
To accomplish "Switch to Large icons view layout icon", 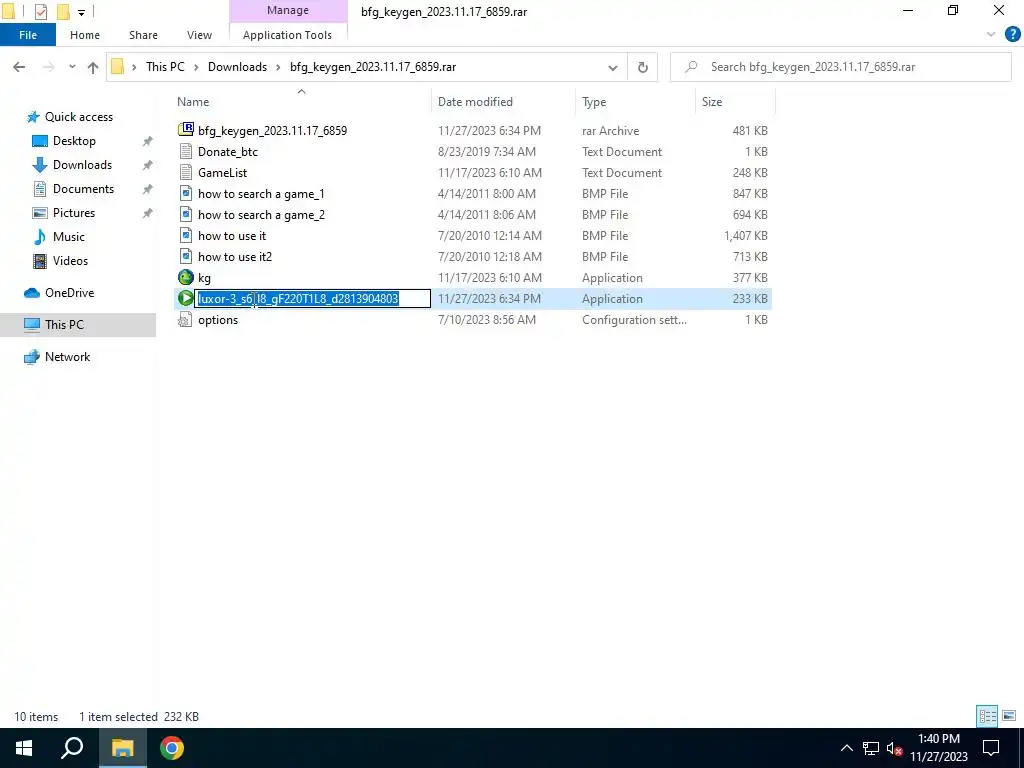I will [x=1009, y=716].
